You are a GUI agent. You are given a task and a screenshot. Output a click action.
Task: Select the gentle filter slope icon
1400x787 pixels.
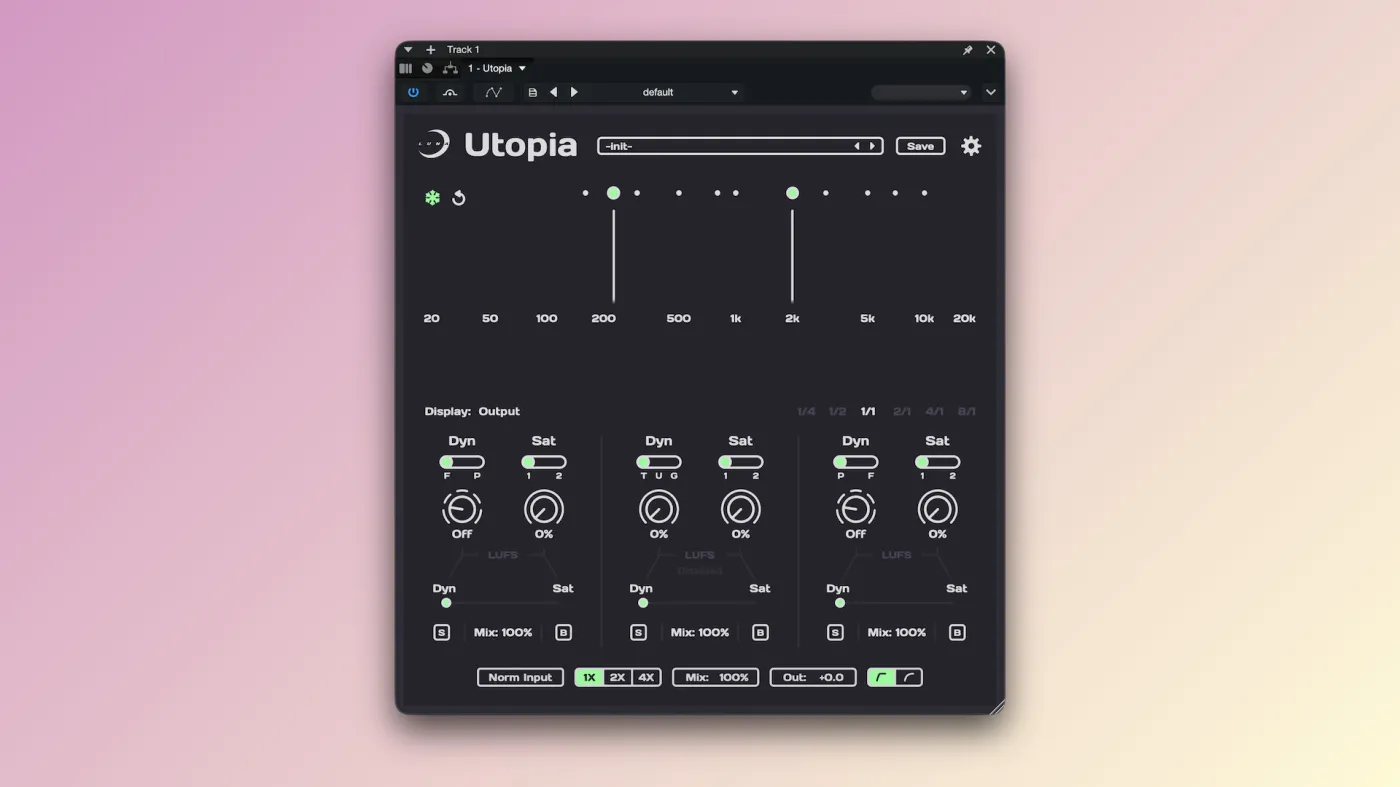pyautogui.click(x=909, y=677)
